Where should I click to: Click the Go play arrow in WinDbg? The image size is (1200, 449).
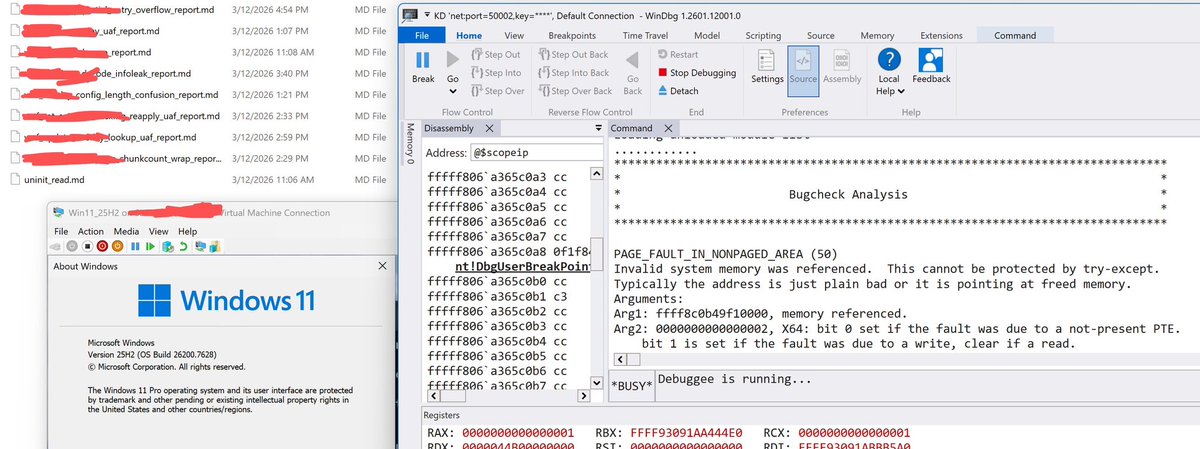(x=452, y=60)
